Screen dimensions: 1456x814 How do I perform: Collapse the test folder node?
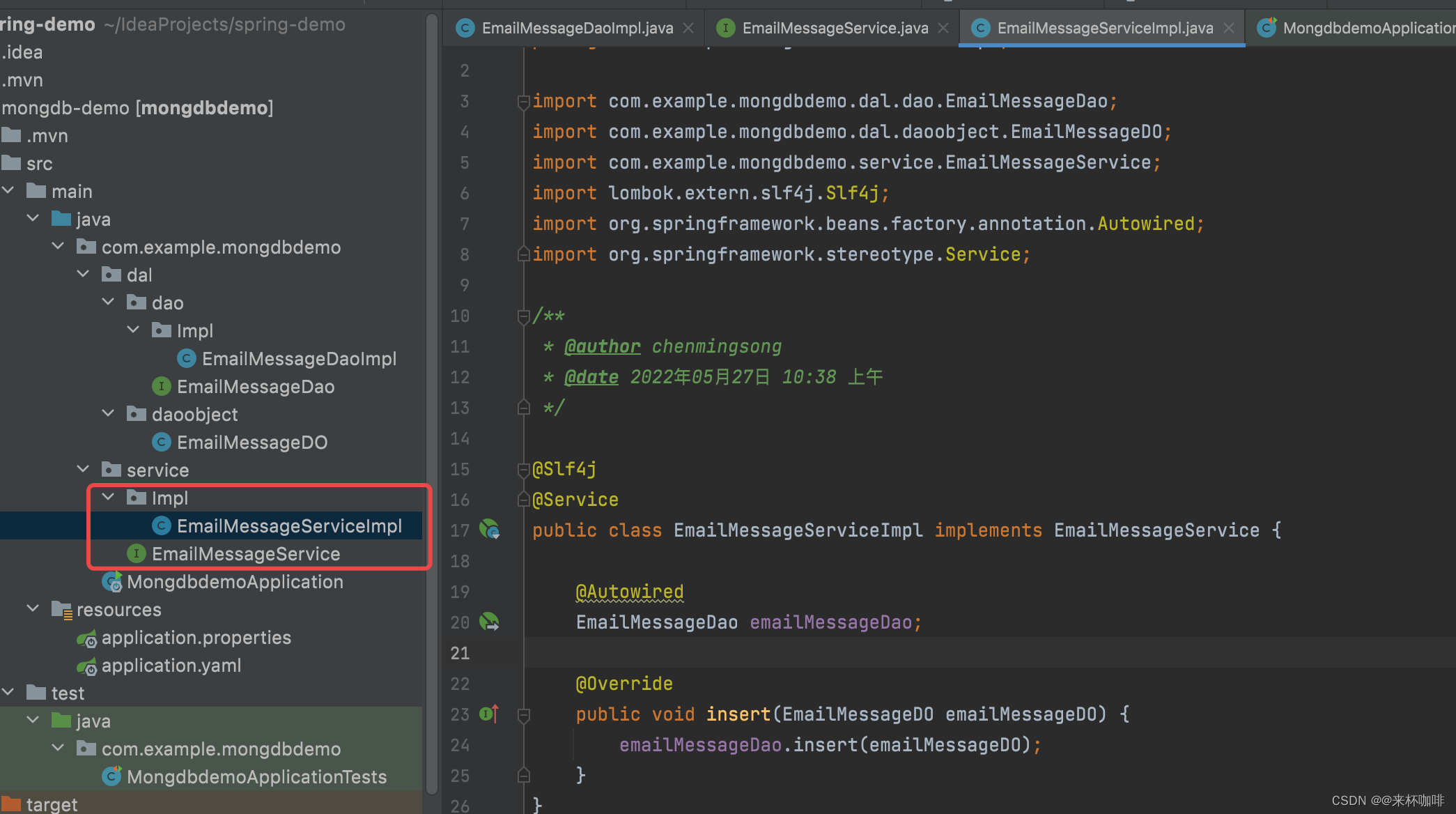8,692
